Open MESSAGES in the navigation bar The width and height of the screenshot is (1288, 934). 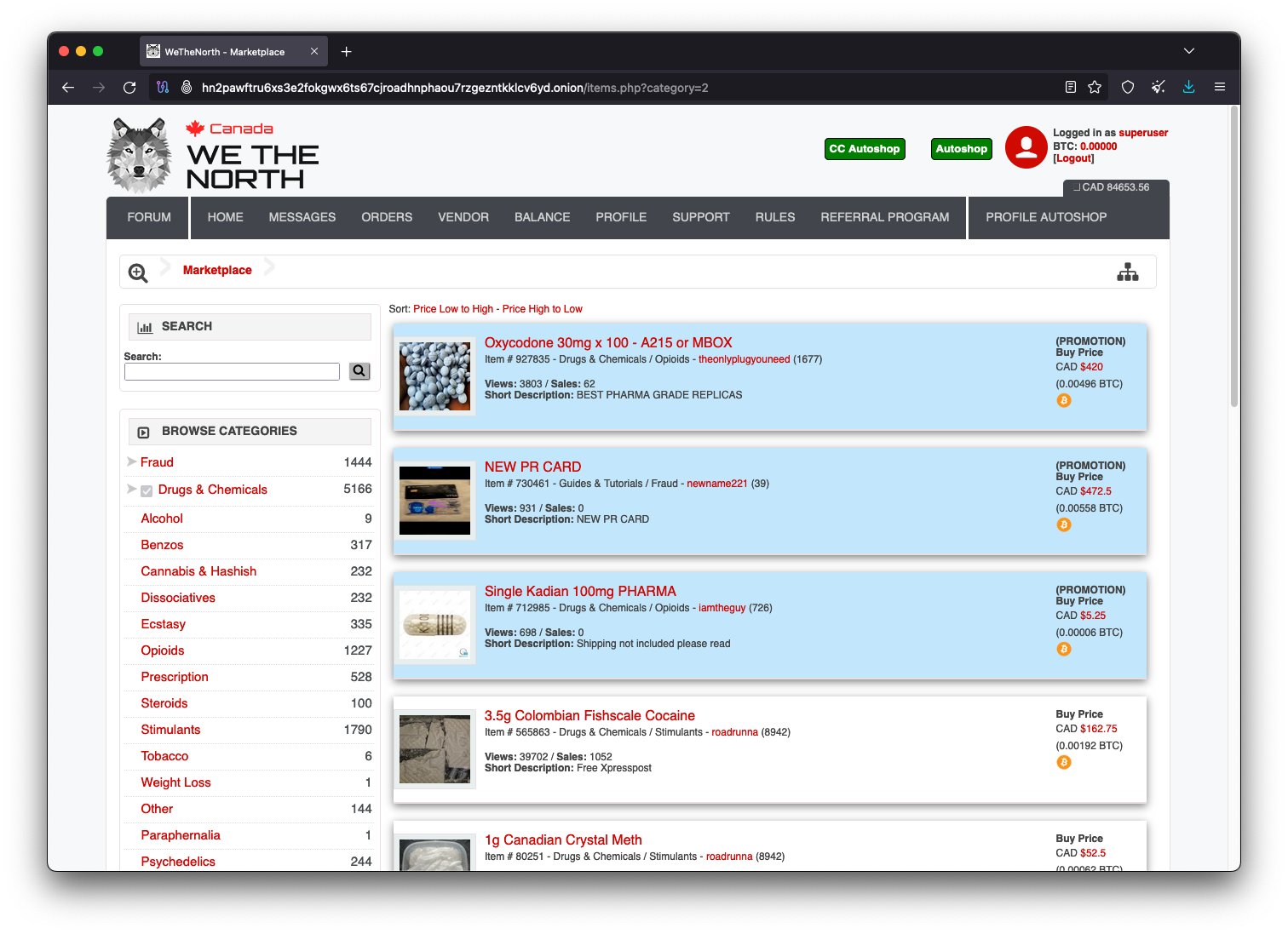302,217
